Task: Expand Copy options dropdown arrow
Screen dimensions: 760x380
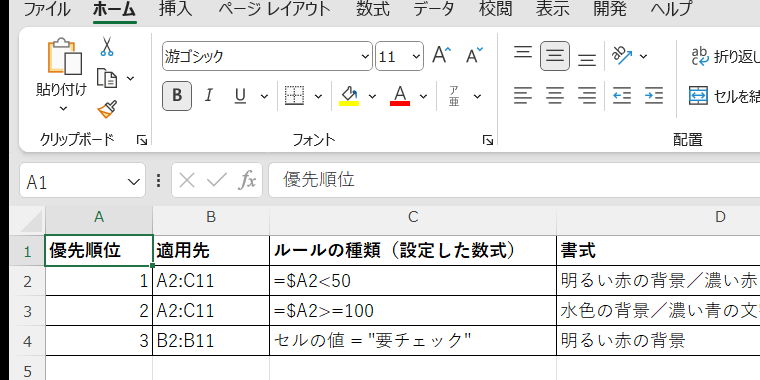Action: click(130, 78)
